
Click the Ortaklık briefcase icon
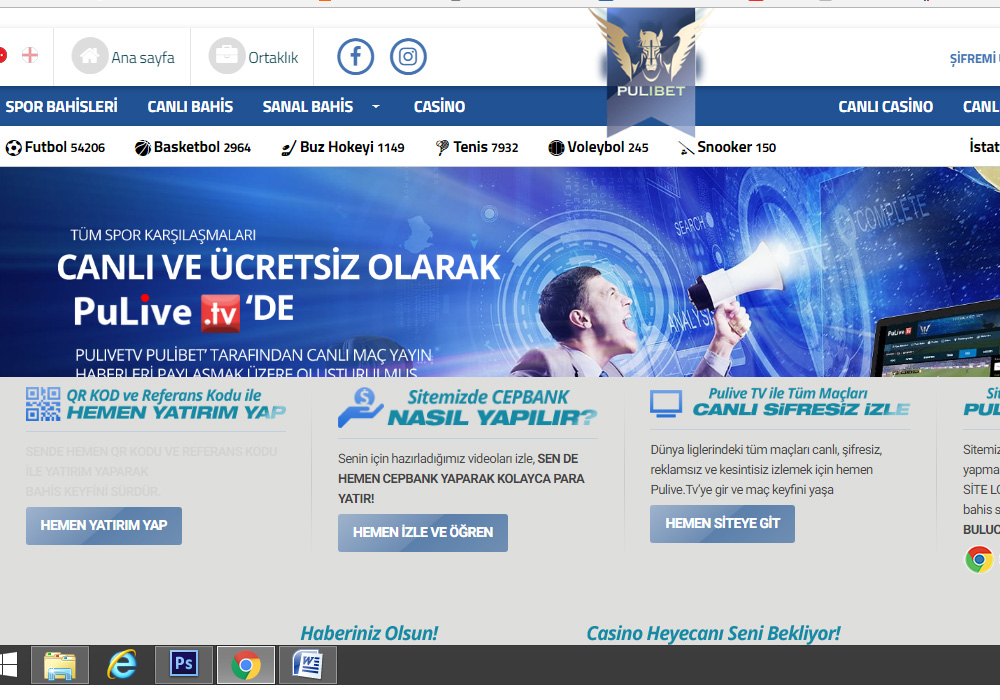(x=227, y=56)
